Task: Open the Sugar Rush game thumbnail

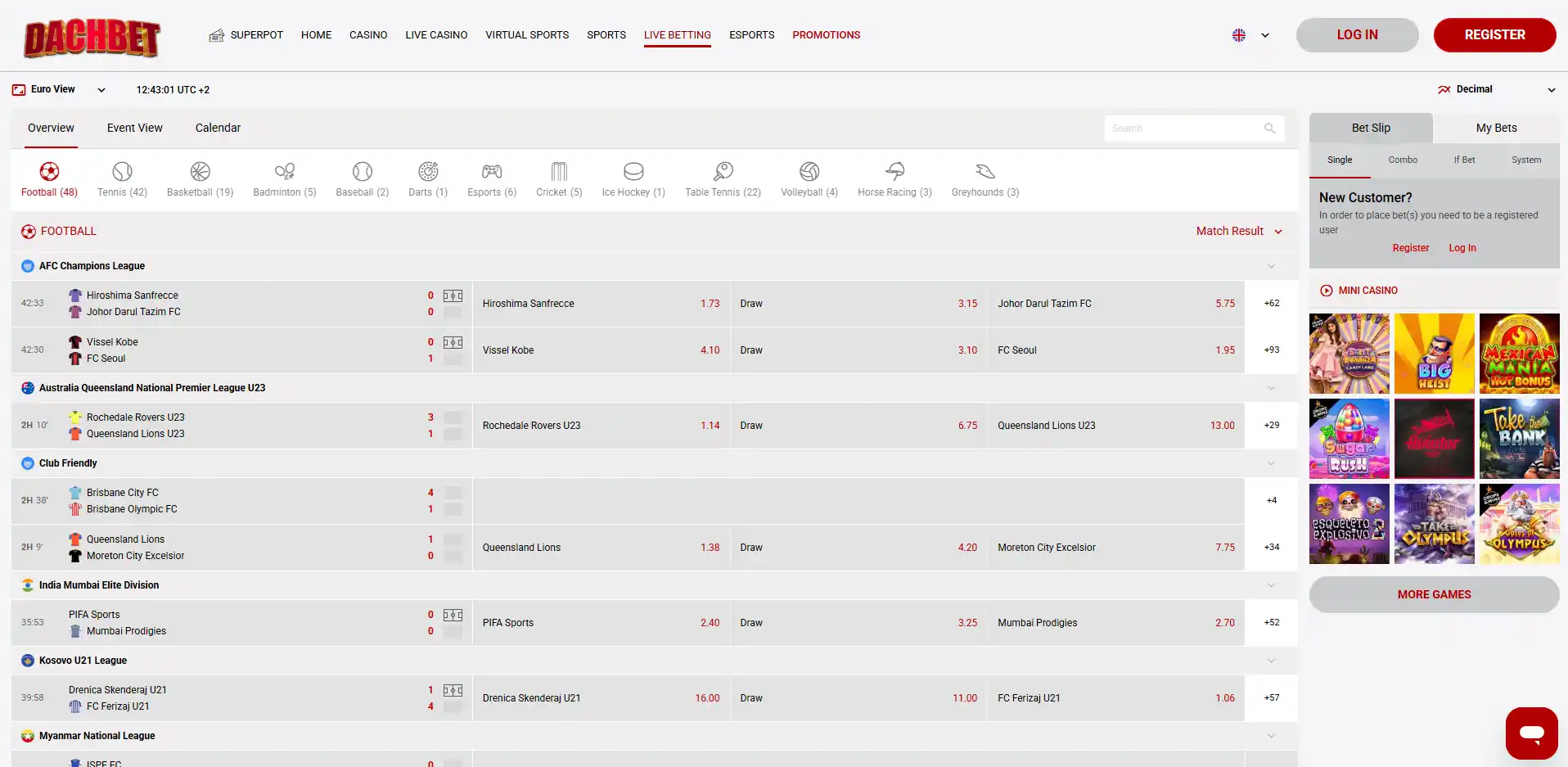Action: [x=1349, y=439]
